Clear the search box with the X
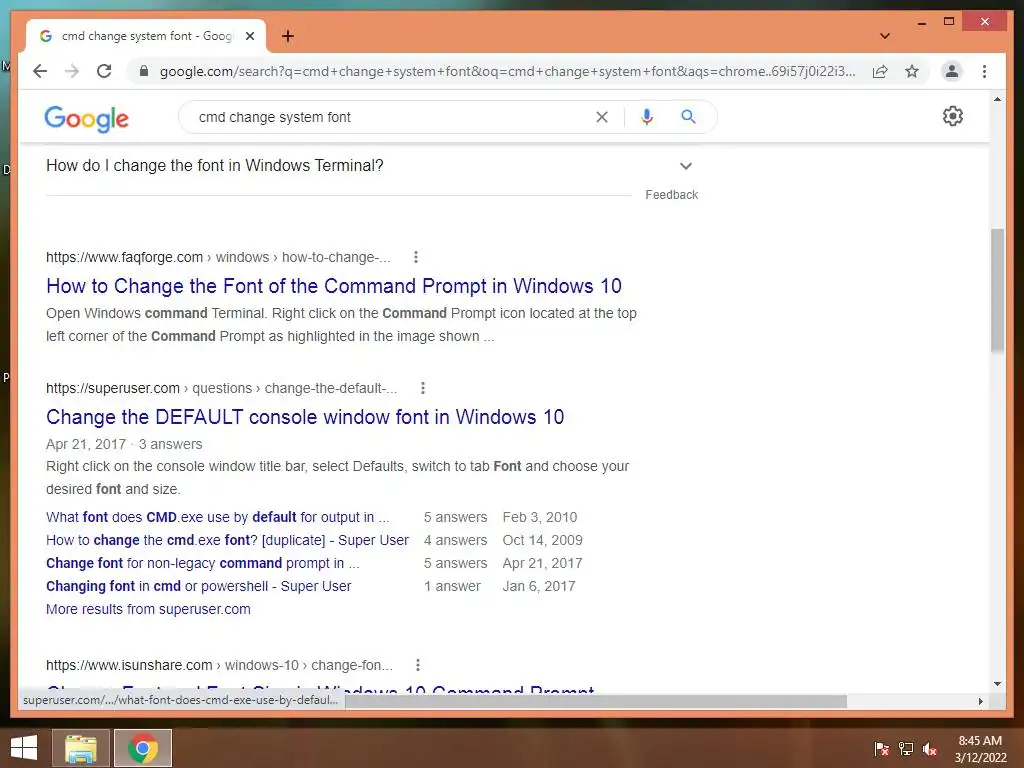 click(601, 117)
